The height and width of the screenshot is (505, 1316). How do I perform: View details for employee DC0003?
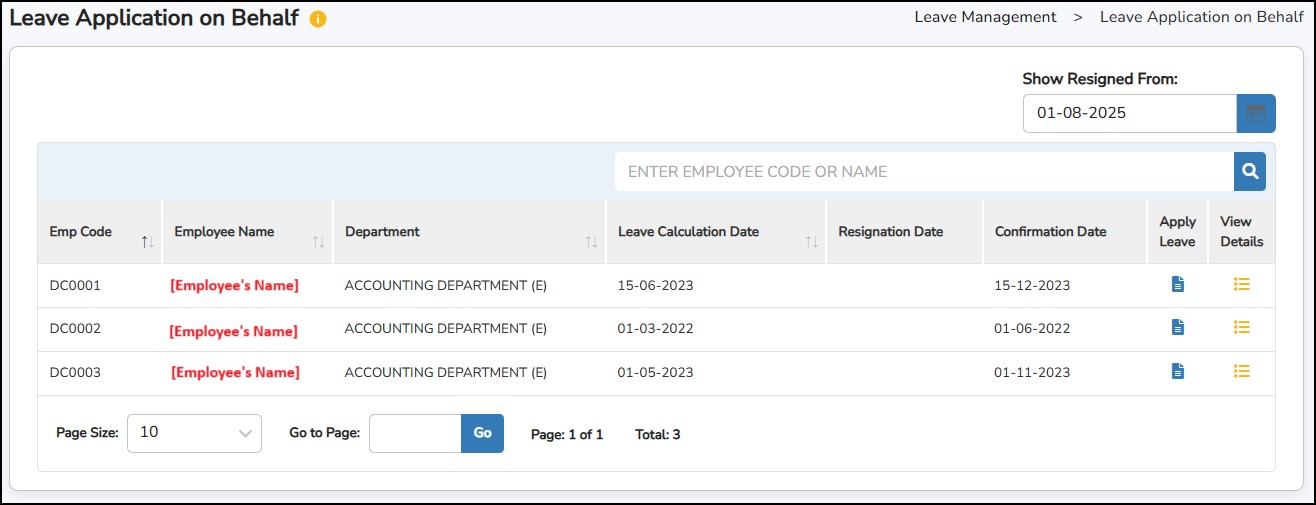[1242, 371]
